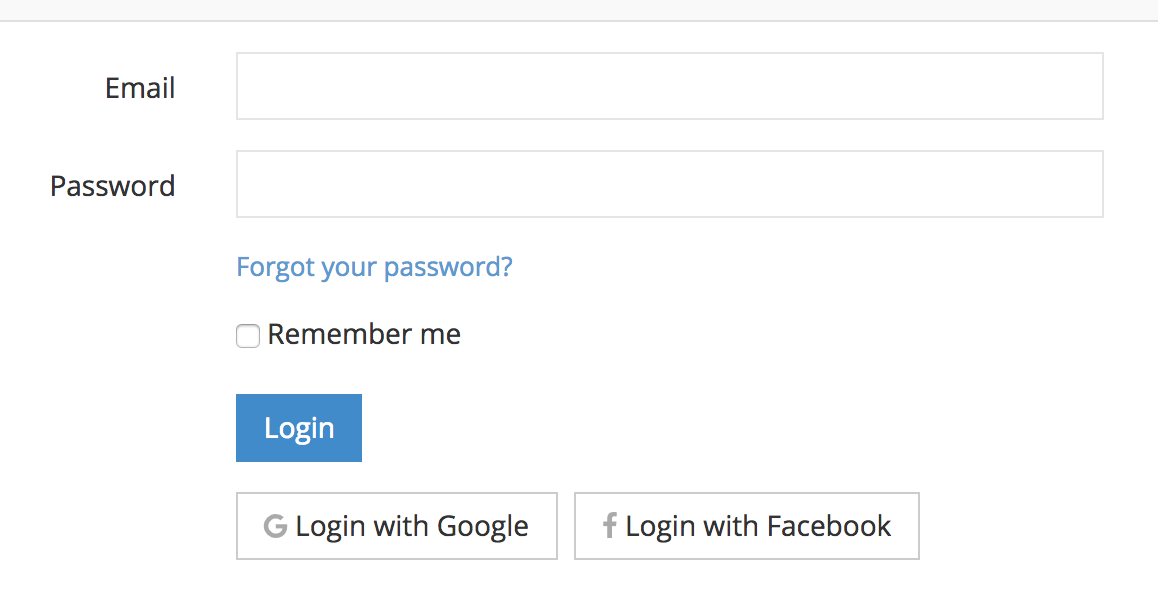The height and width of the screenshot is (592, 1158).
Task: Select the Login with Google branding icon
Action: [x=274, y=525]
